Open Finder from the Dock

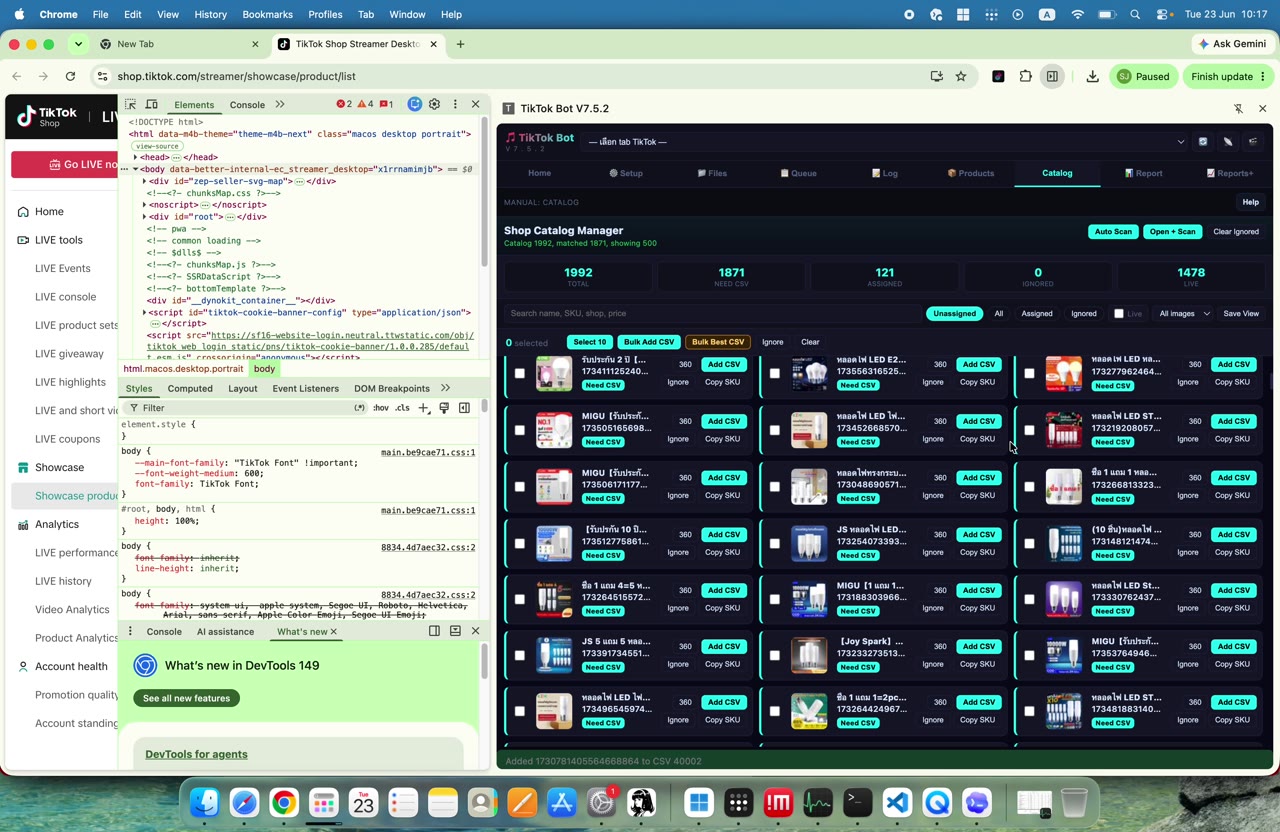pos(205,802)
